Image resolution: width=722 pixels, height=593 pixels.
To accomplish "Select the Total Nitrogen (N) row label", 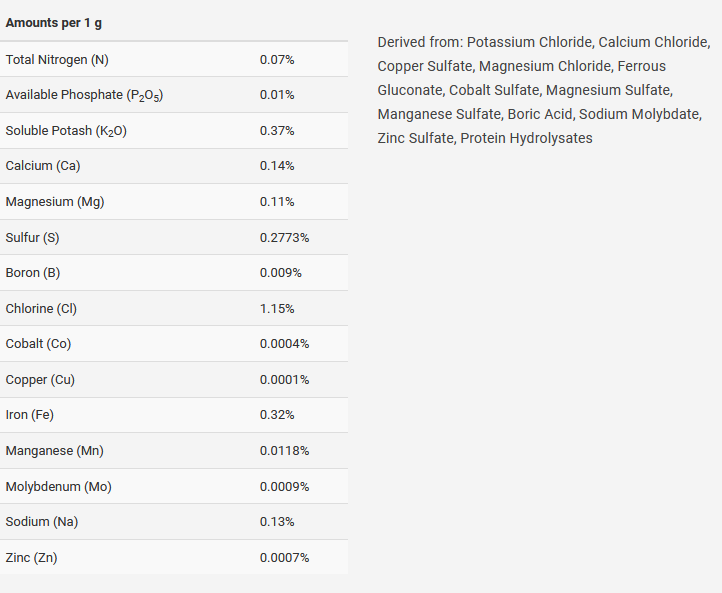I will click(x=57, y=60).
